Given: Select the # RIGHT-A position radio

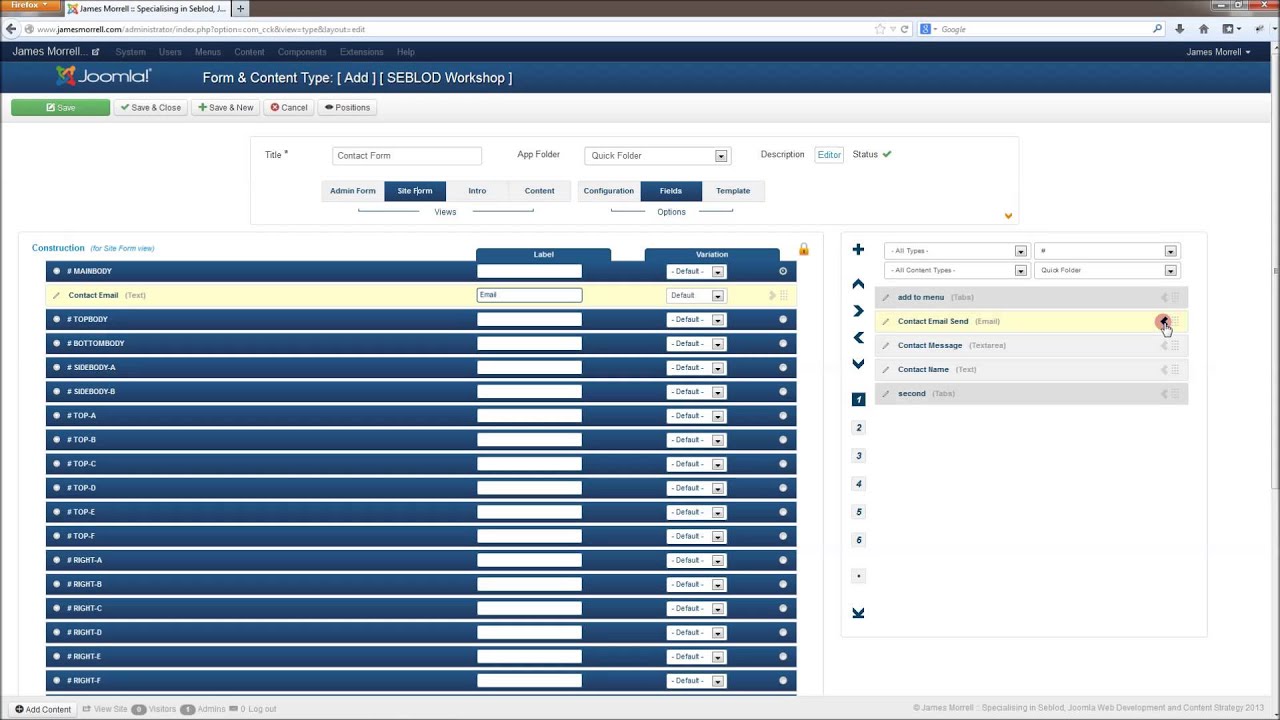Looking at the screenshot, I should (x=57, y=560).
